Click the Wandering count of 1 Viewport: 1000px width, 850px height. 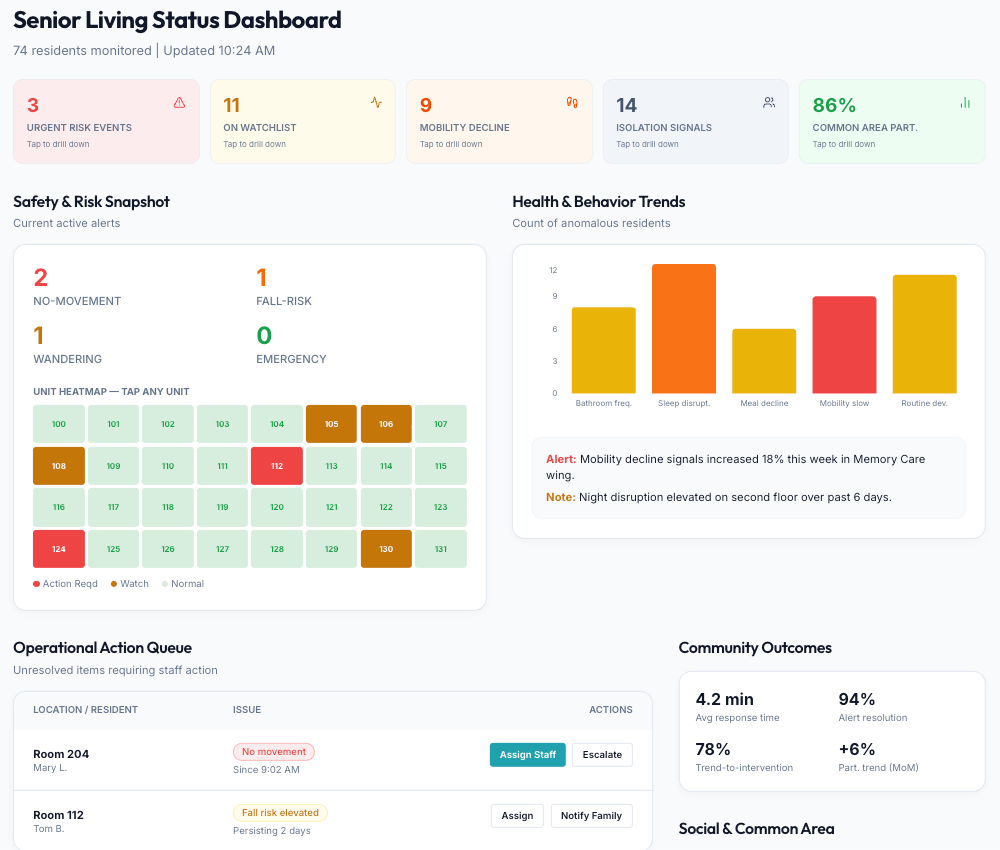pyautogui.click(x=38, y=335)
